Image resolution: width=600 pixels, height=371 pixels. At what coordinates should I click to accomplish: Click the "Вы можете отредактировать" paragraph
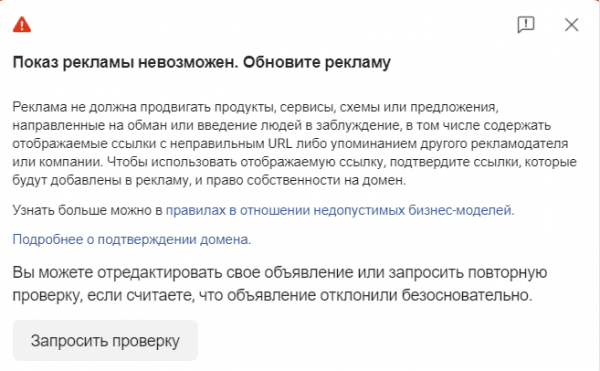coord(280,284)
